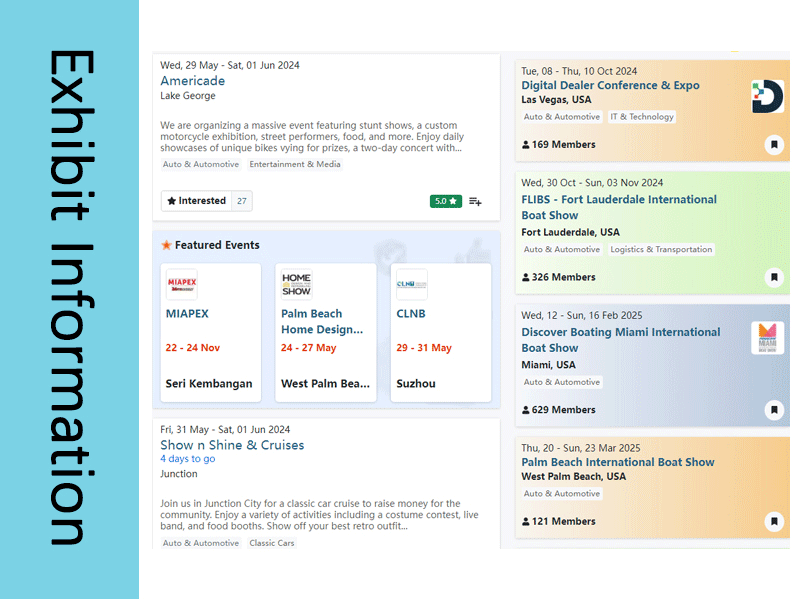Click the 'Lake George' location text
This screenshot has width=800, height=600.
tap(188, 96)
